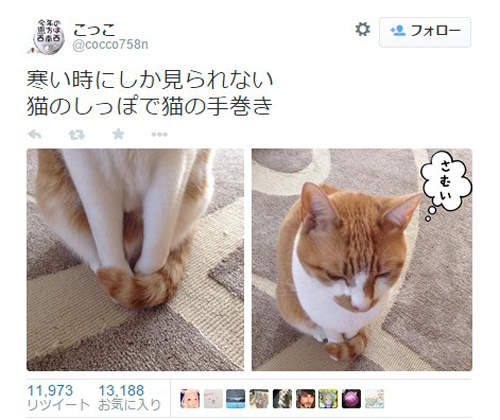This screenshot has width=500, height=420.
Task: Click the @cocco758n username handle
Action: click(x=110, y=44)
